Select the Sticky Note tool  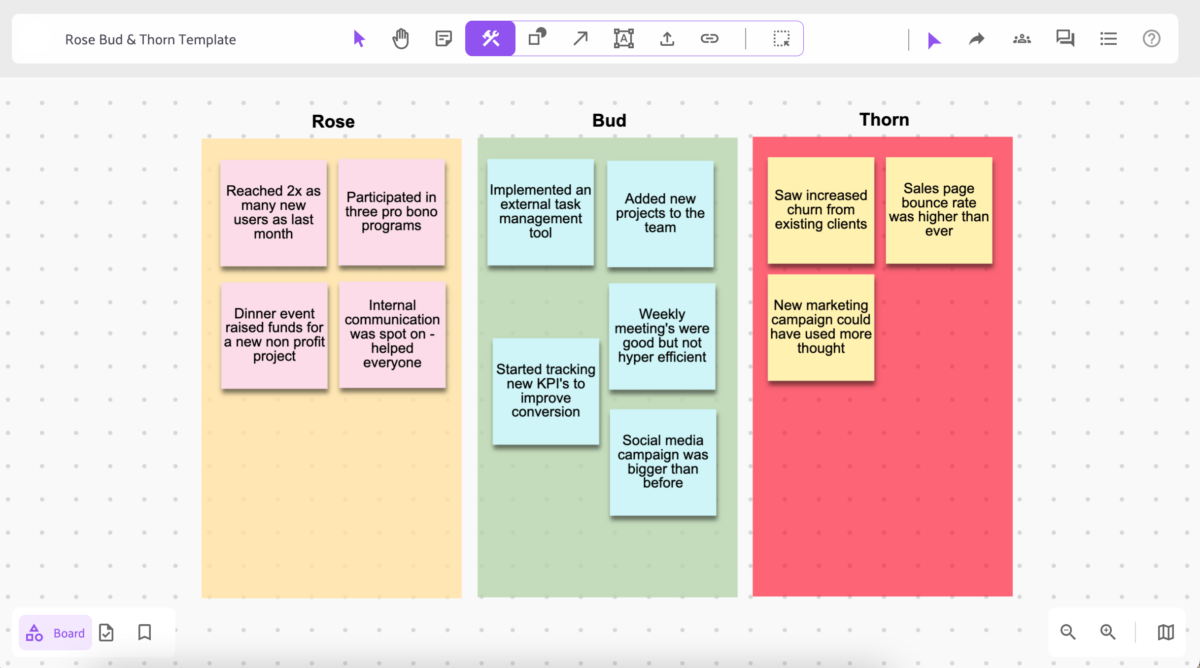tap(443, 38)
